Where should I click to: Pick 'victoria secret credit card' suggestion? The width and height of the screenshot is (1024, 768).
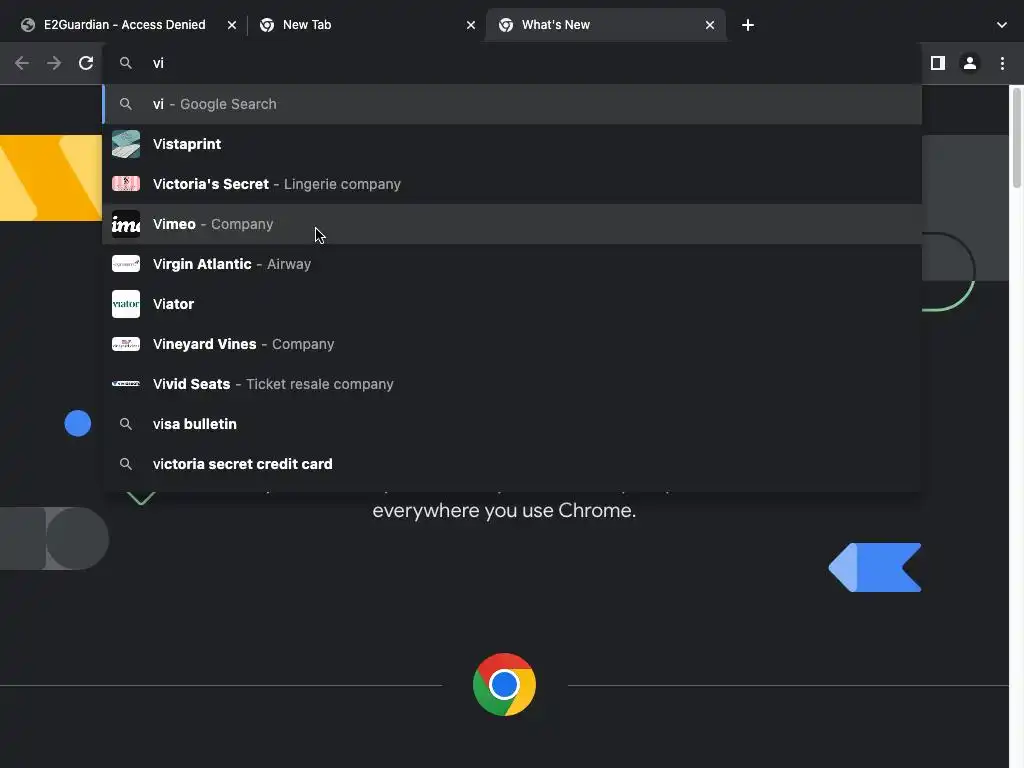[512, 464]
